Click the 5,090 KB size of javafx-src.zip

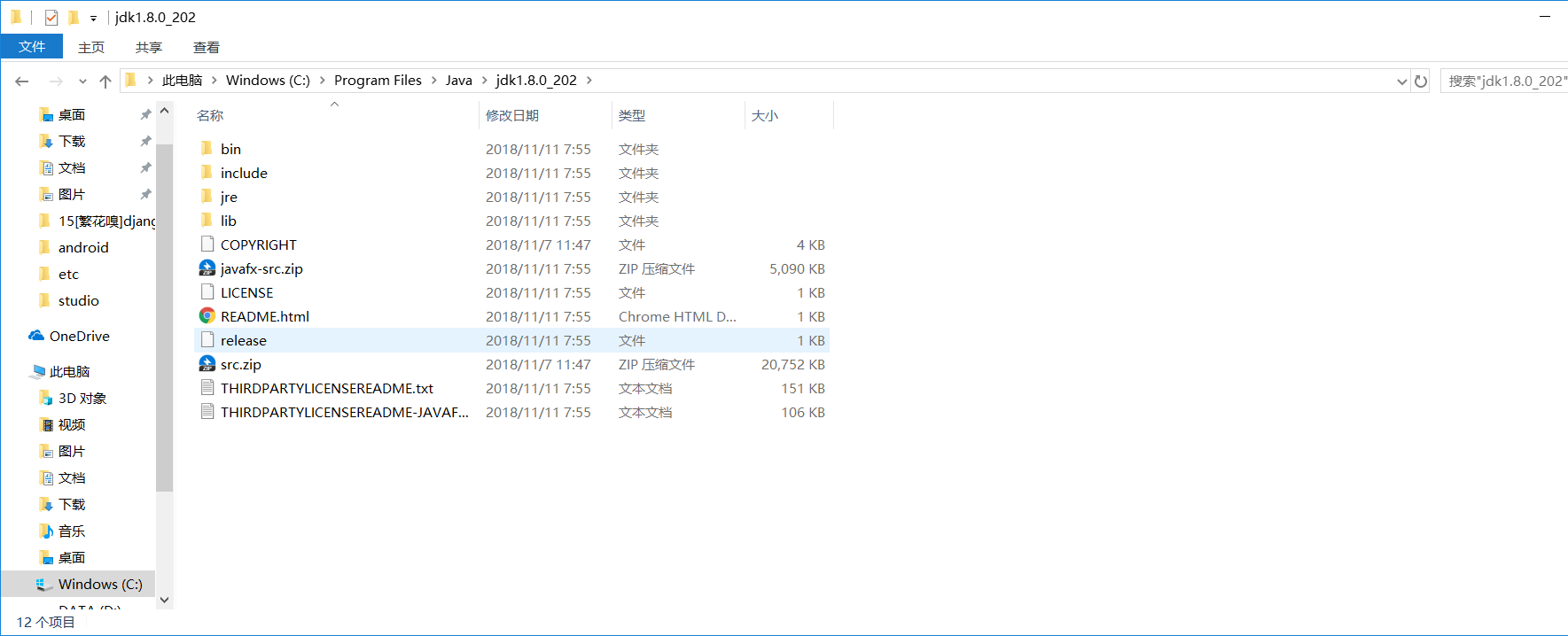797,268
